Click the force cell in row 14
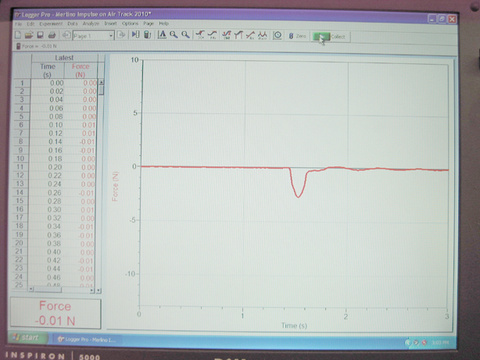Viewport: 480px width, 360px height. point(87,193)
